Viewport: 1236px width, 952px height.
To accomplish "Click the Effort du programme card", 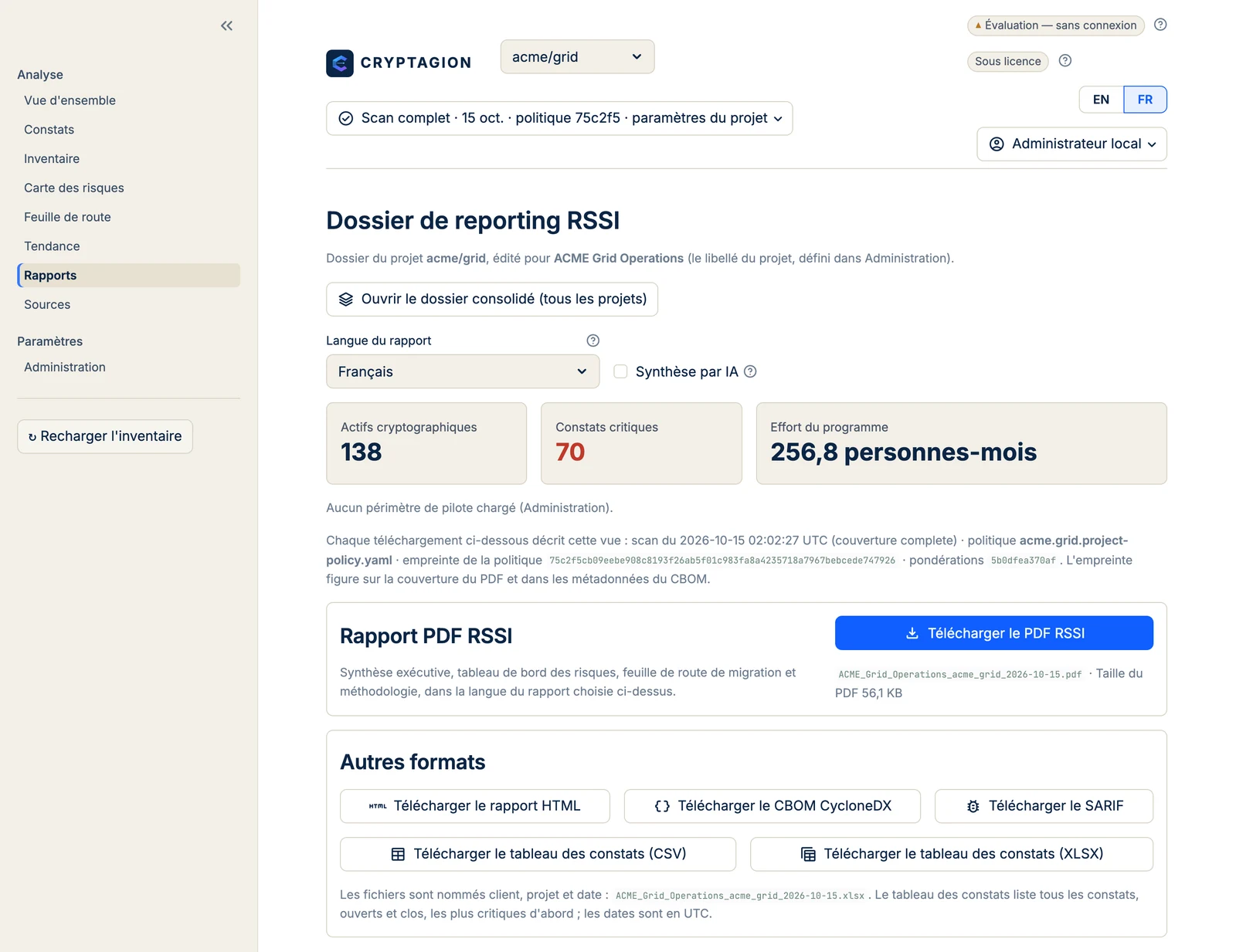I will [961, 443].
